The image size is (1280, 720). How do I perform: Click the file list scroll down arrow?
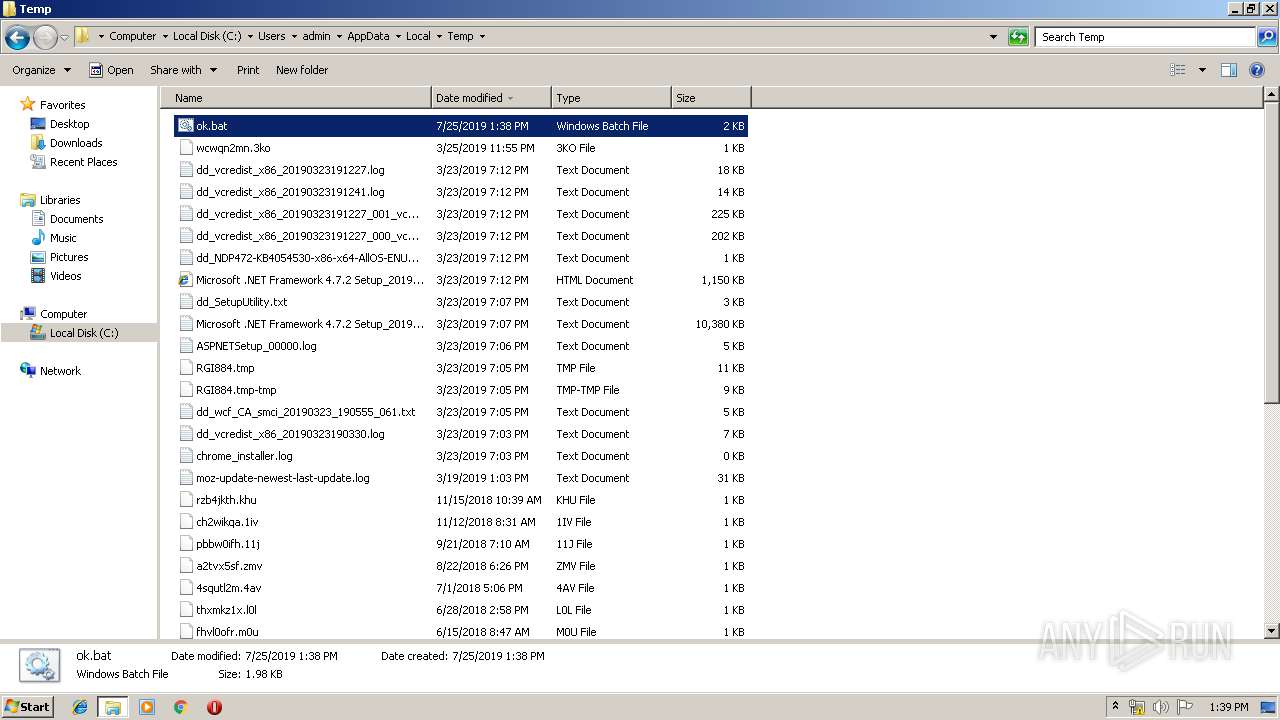pos(1271,631)
